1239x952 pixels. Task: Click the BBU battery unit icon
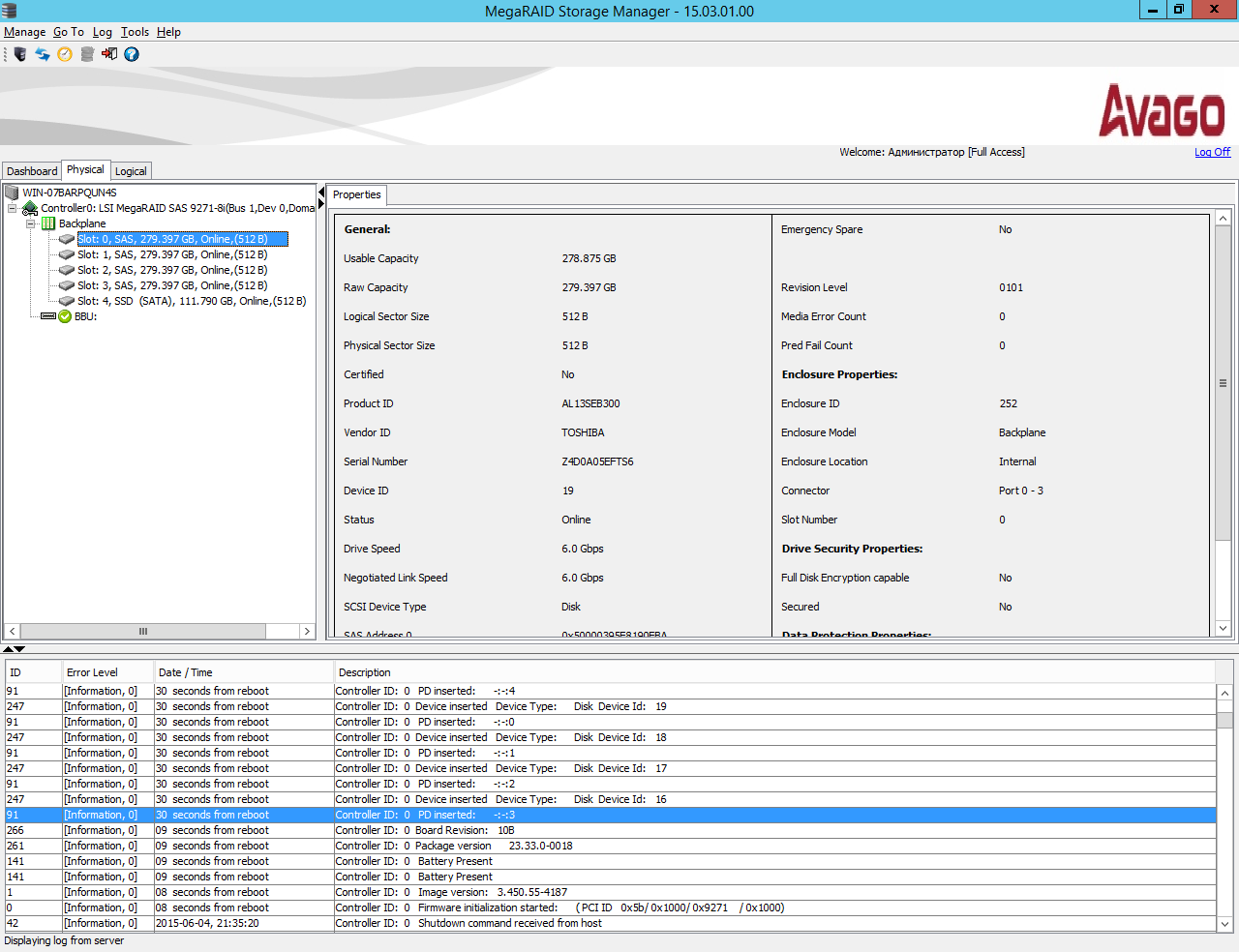point(48,316)
